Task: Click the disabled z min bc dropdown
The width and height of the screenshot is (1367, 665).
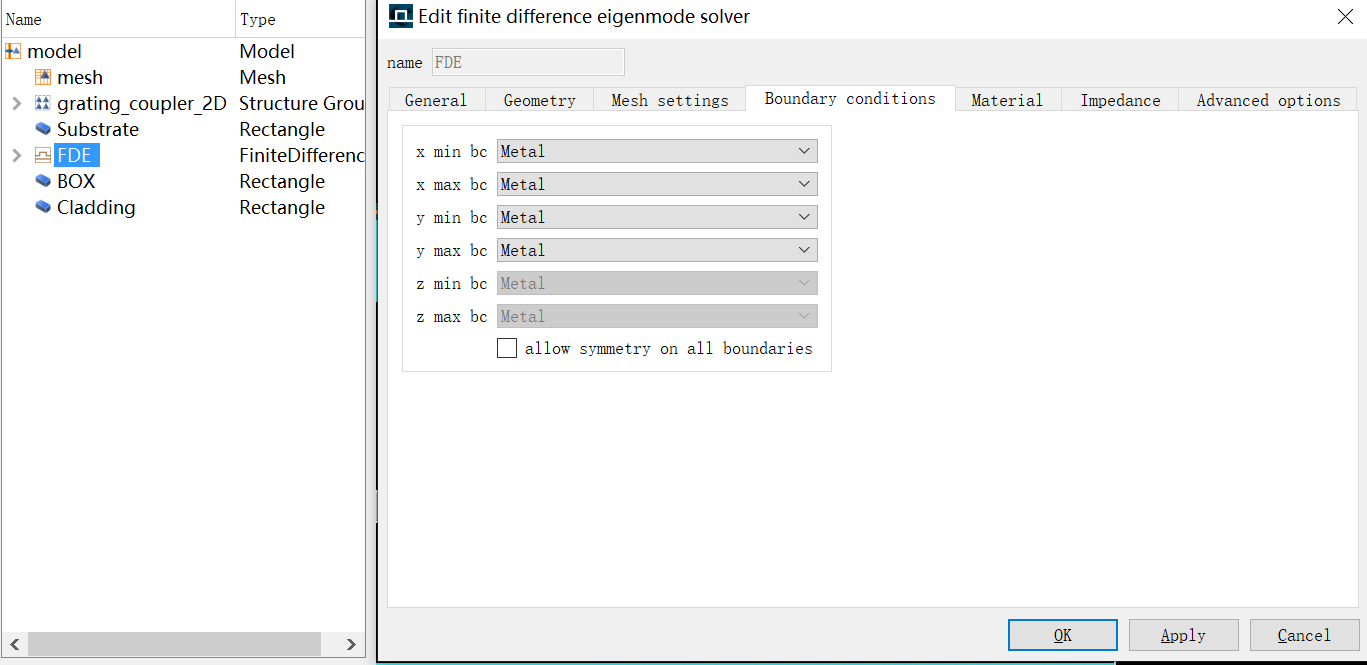Action: 657,283
